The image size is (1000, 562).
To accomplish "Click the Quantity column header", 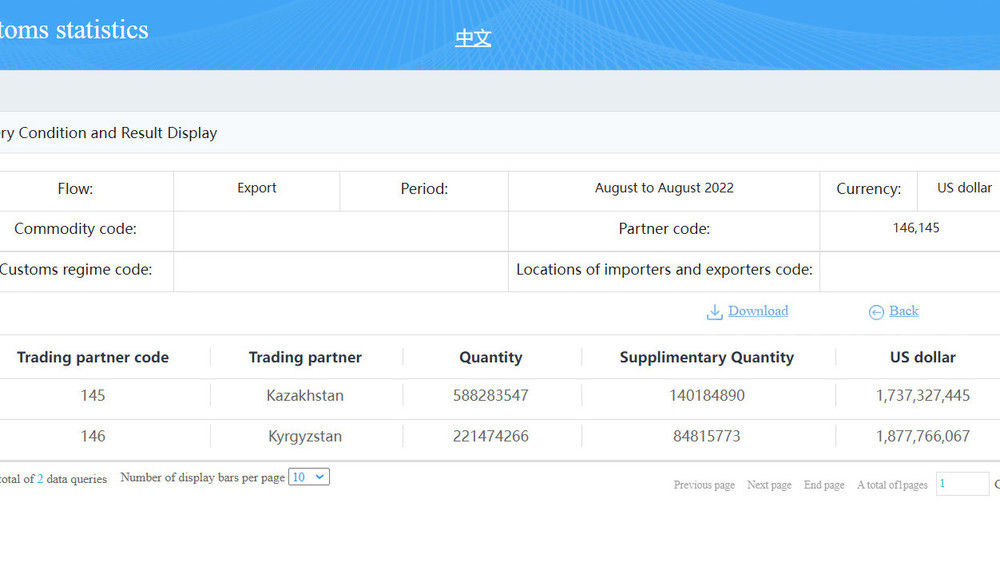I will tap(490, 357).
